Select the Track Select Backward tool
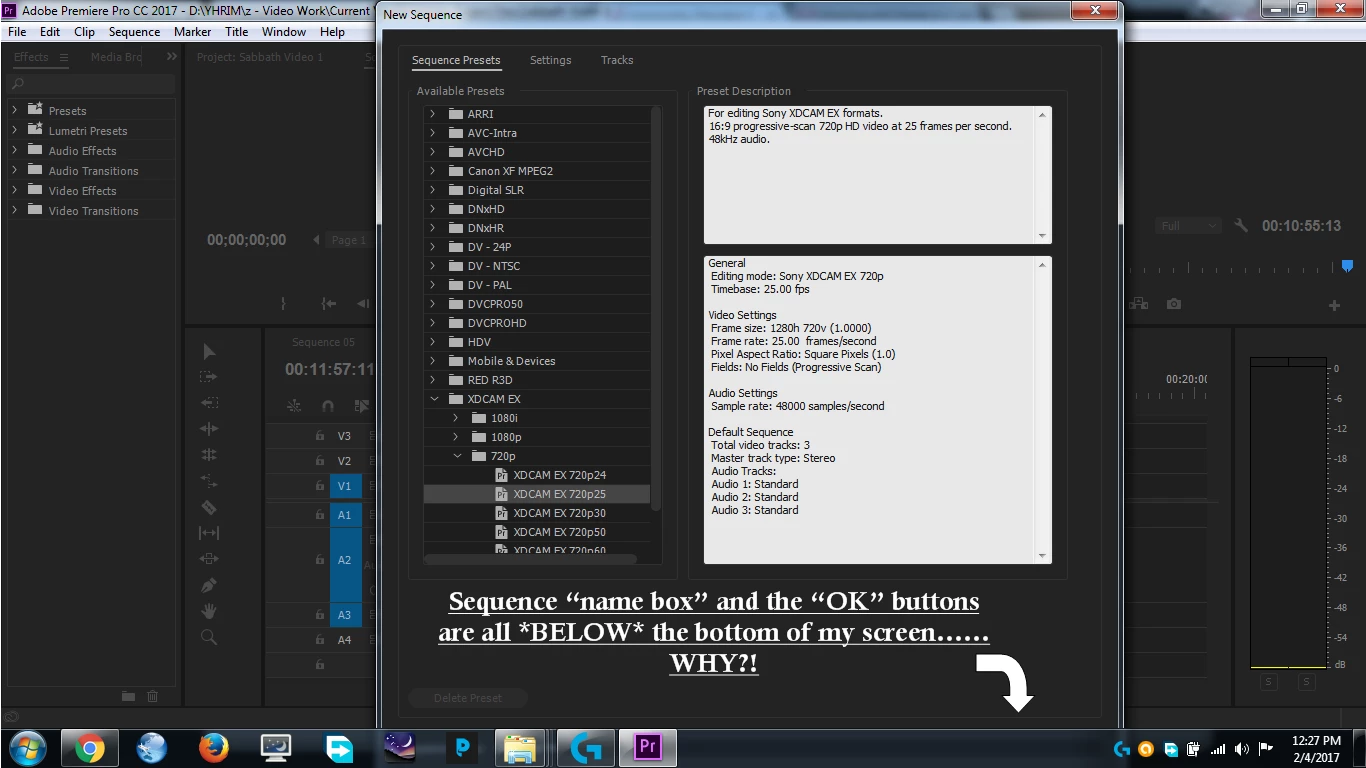 (x=209, y=403)
